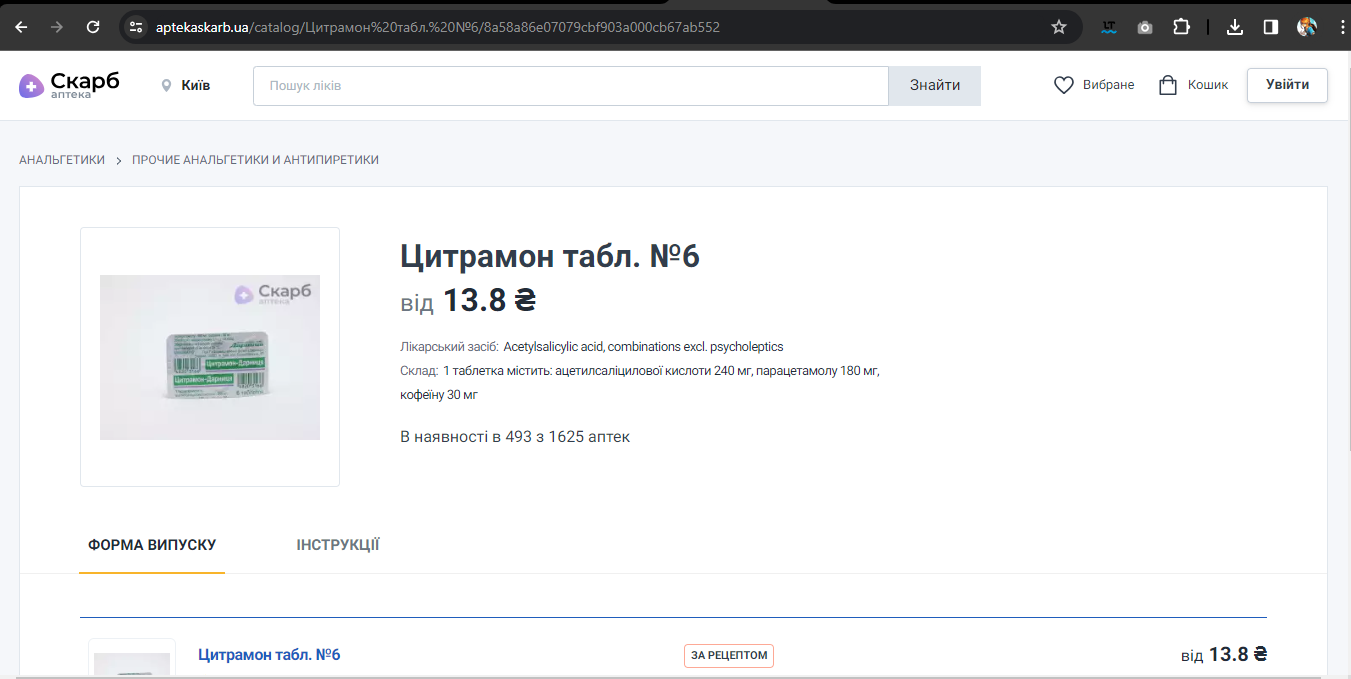Open the Кошик shopping cart icon
This screenshot has height=679, width=1351.
[1166, 85]
